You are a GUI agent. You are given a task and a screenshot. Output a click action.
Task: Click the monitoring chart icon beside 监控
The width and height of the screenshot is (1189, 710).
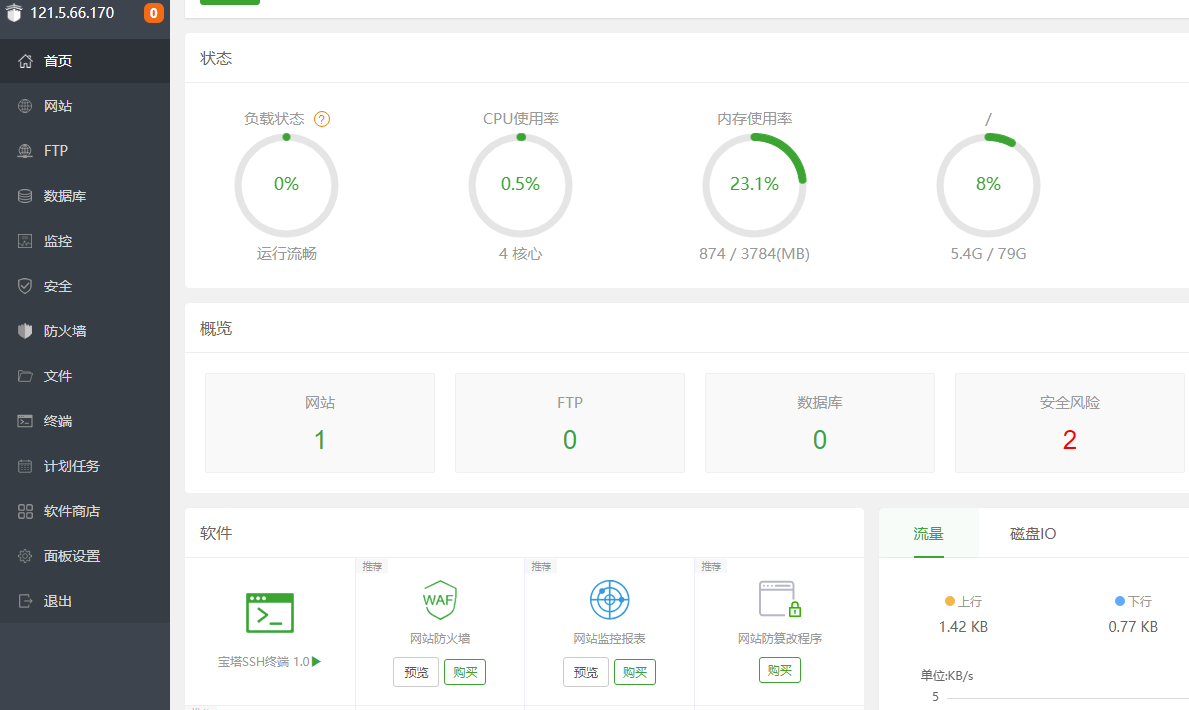coord(25,241)
